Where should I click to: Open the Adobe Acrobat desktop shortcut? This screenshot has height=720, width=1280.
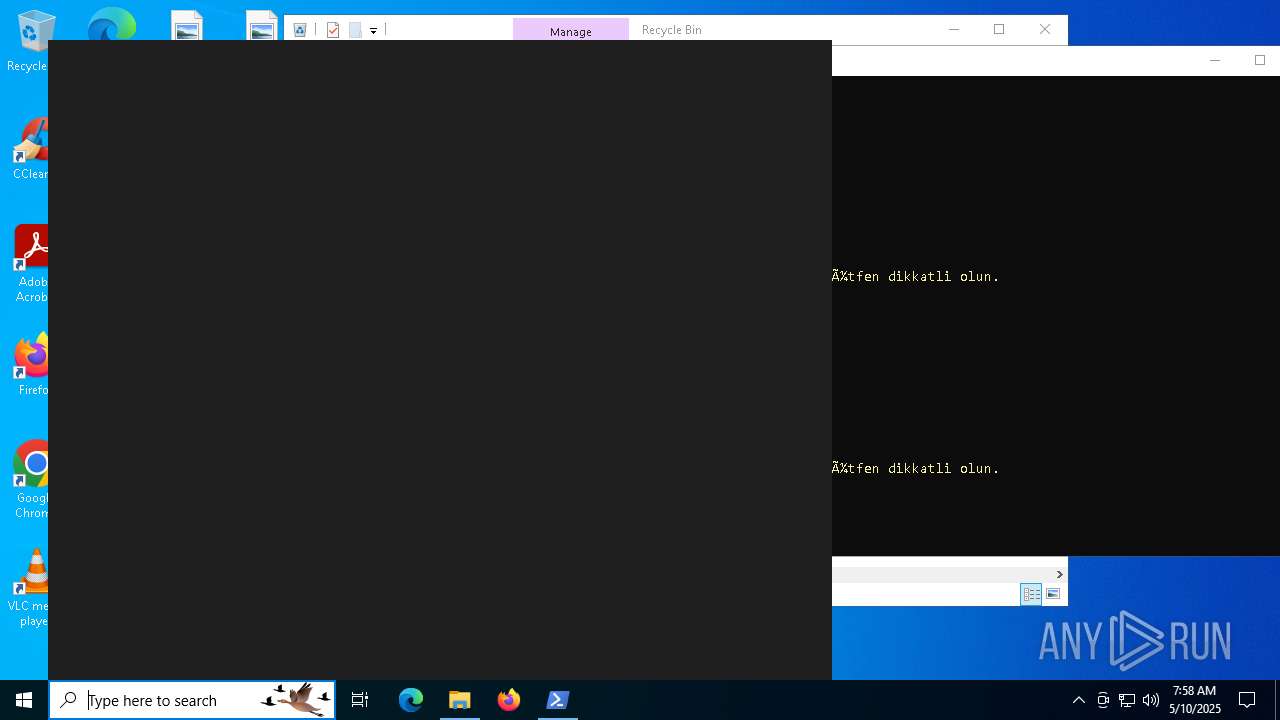point(32,262)
